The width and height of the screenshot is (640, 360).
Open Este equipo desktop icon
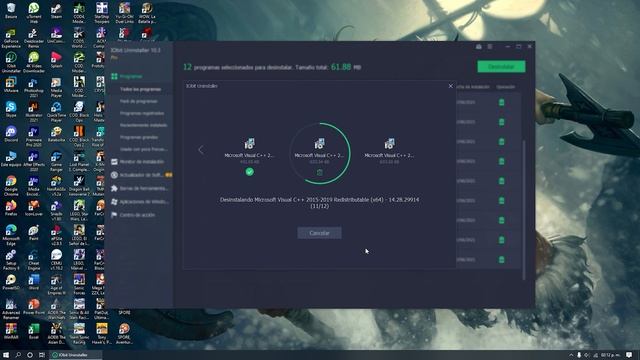pyautogui.click(x=11, y=159)
